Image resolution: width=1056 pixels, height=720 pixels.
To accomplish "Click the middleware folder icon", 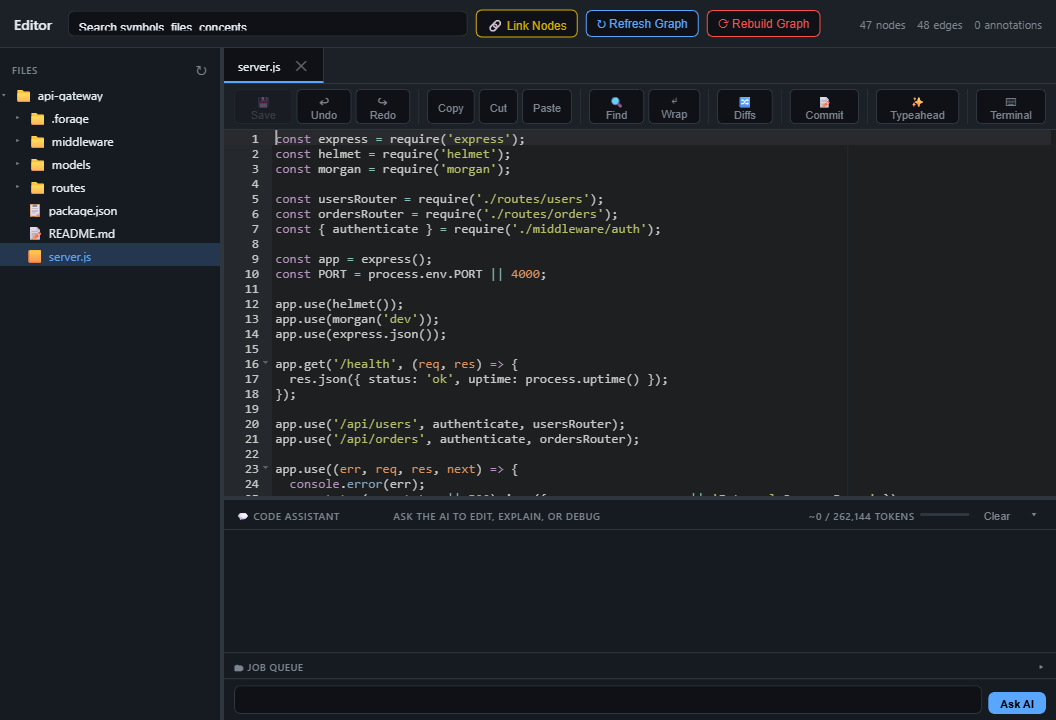I will [38, 141].
